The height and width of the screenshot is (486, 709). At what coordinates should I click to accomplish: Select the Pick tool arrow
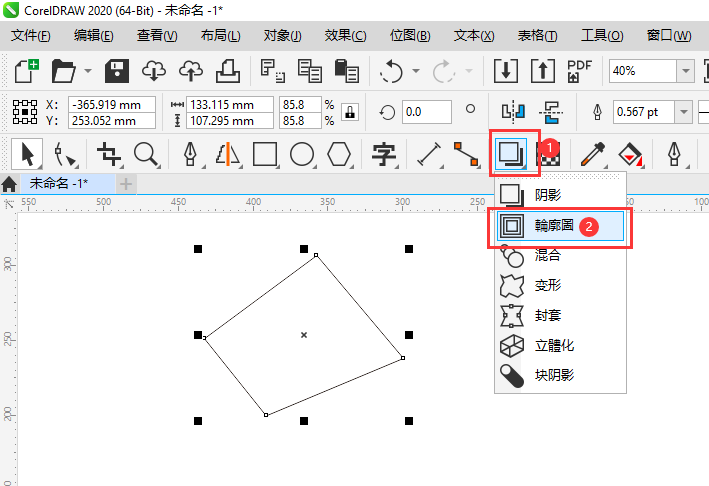click(27, 155)
